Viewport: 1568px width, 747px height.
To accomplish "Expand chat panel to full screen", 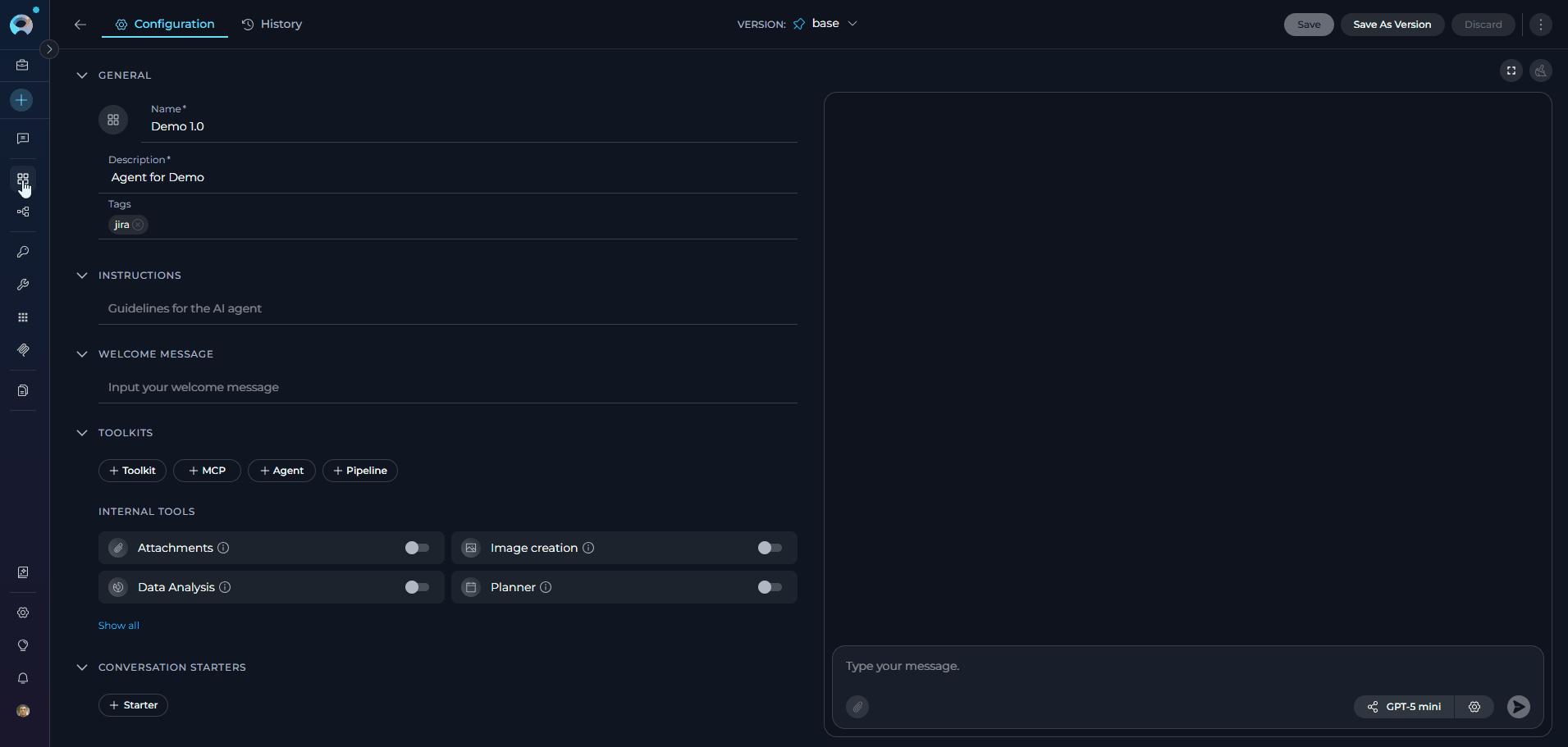I will 1511,71.
